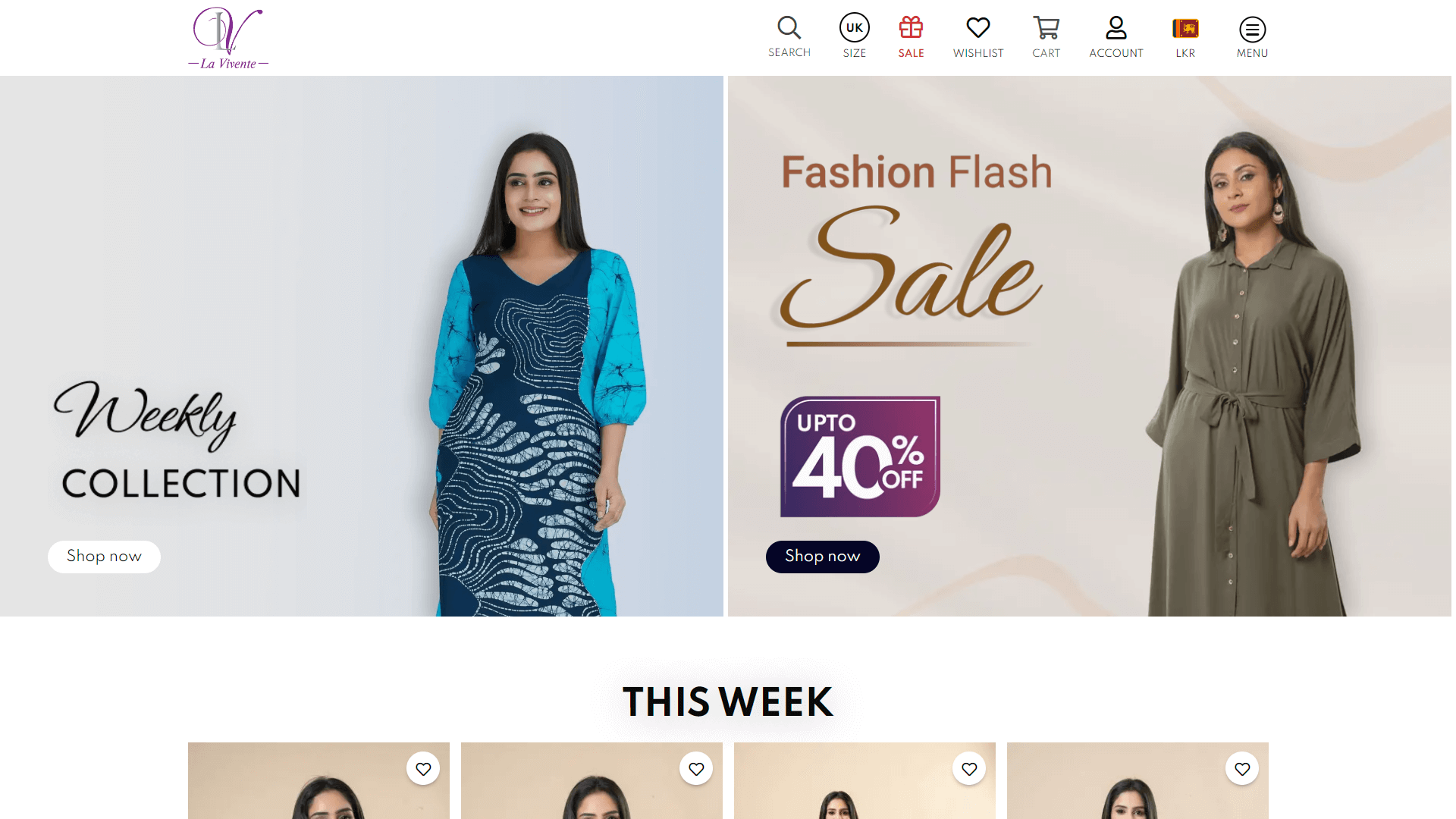This screenshot has height=819, width=1456.
Task: Toggle wishlist heart on third product
Action: [x=969, y=769]
